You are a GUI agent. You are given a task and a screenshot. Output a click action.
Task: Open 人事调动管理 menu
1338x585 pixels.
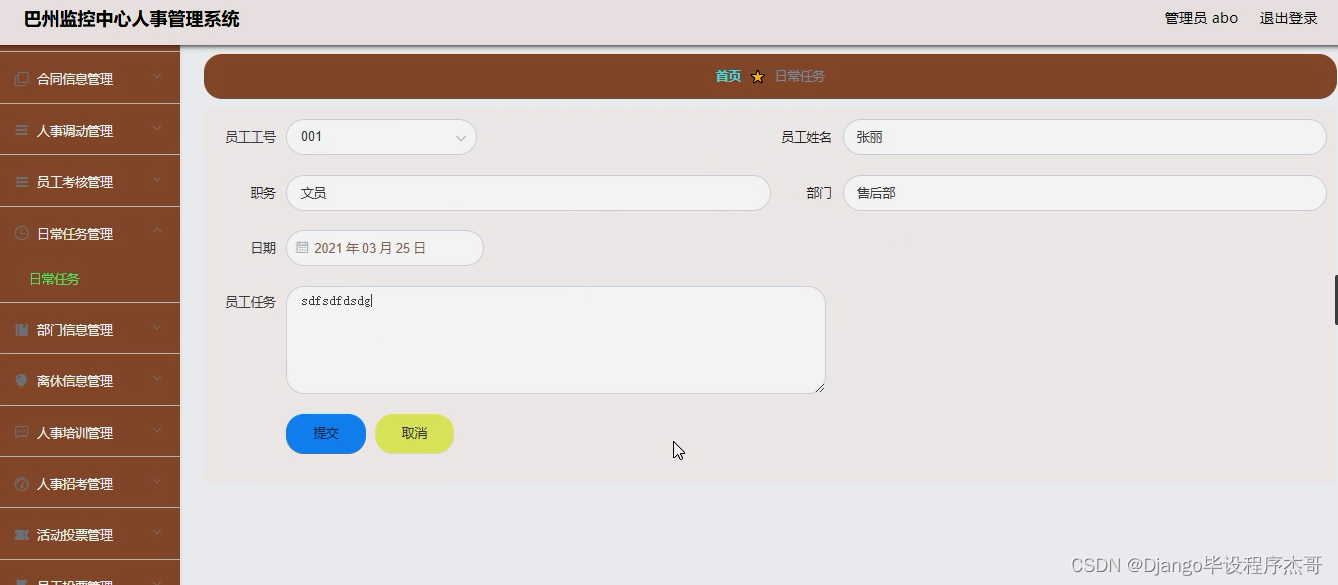pos(90,130)
